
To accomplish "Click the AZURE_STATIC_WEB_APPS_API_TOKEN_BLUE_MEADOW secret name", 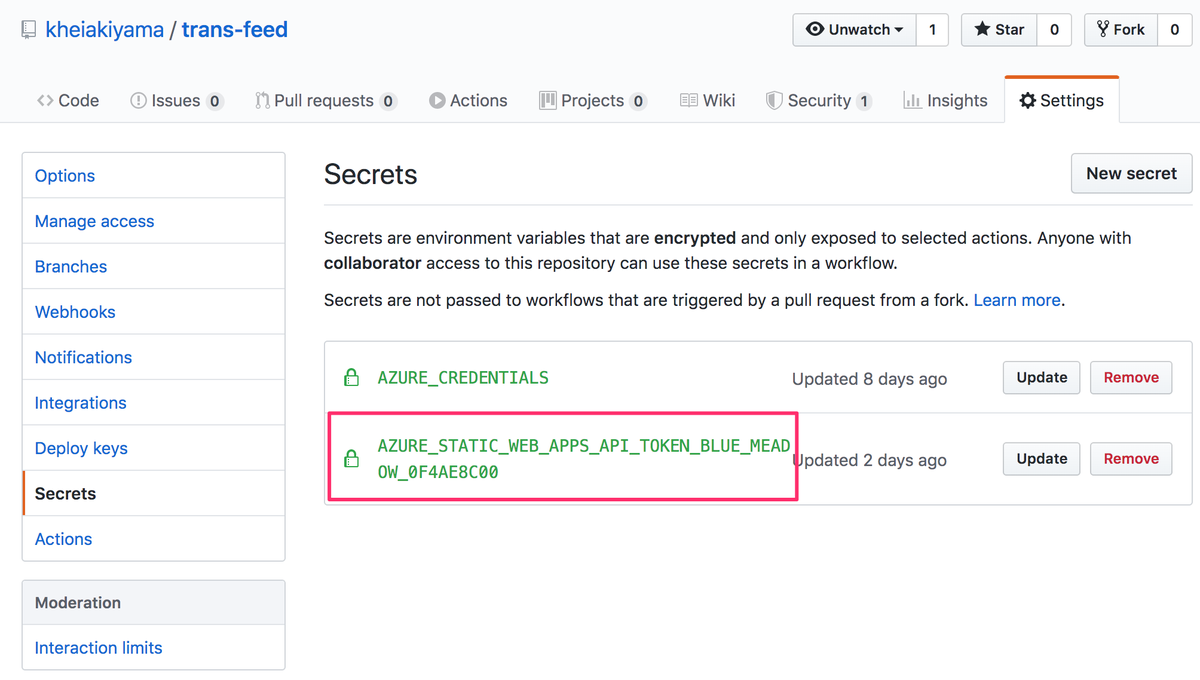I will (584, 459).
